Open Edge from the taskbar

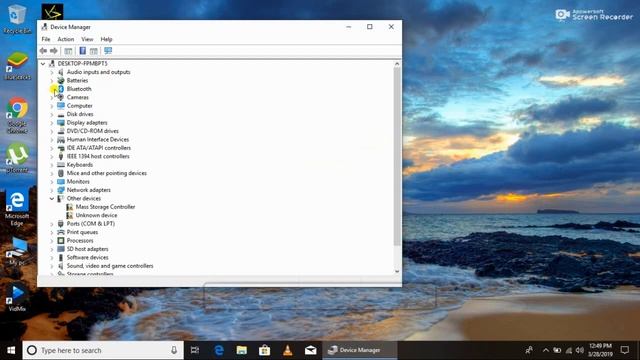pyautogui.click(x=219, y=350)
